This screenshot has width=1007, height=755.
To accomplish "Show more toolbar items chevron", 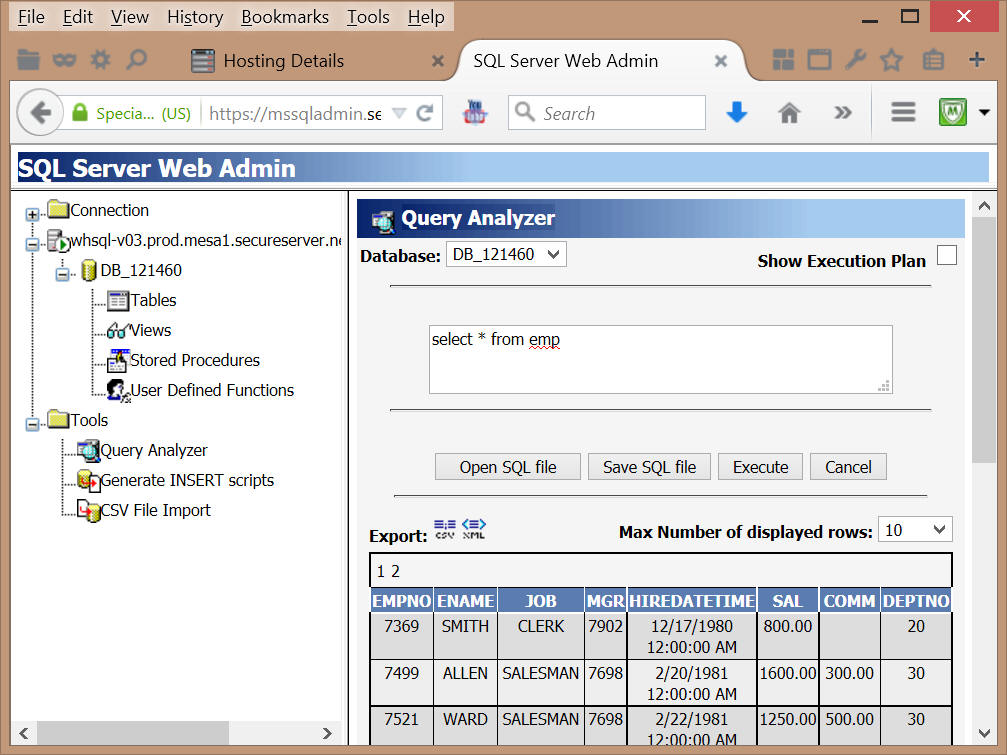I will pos(843,113).
